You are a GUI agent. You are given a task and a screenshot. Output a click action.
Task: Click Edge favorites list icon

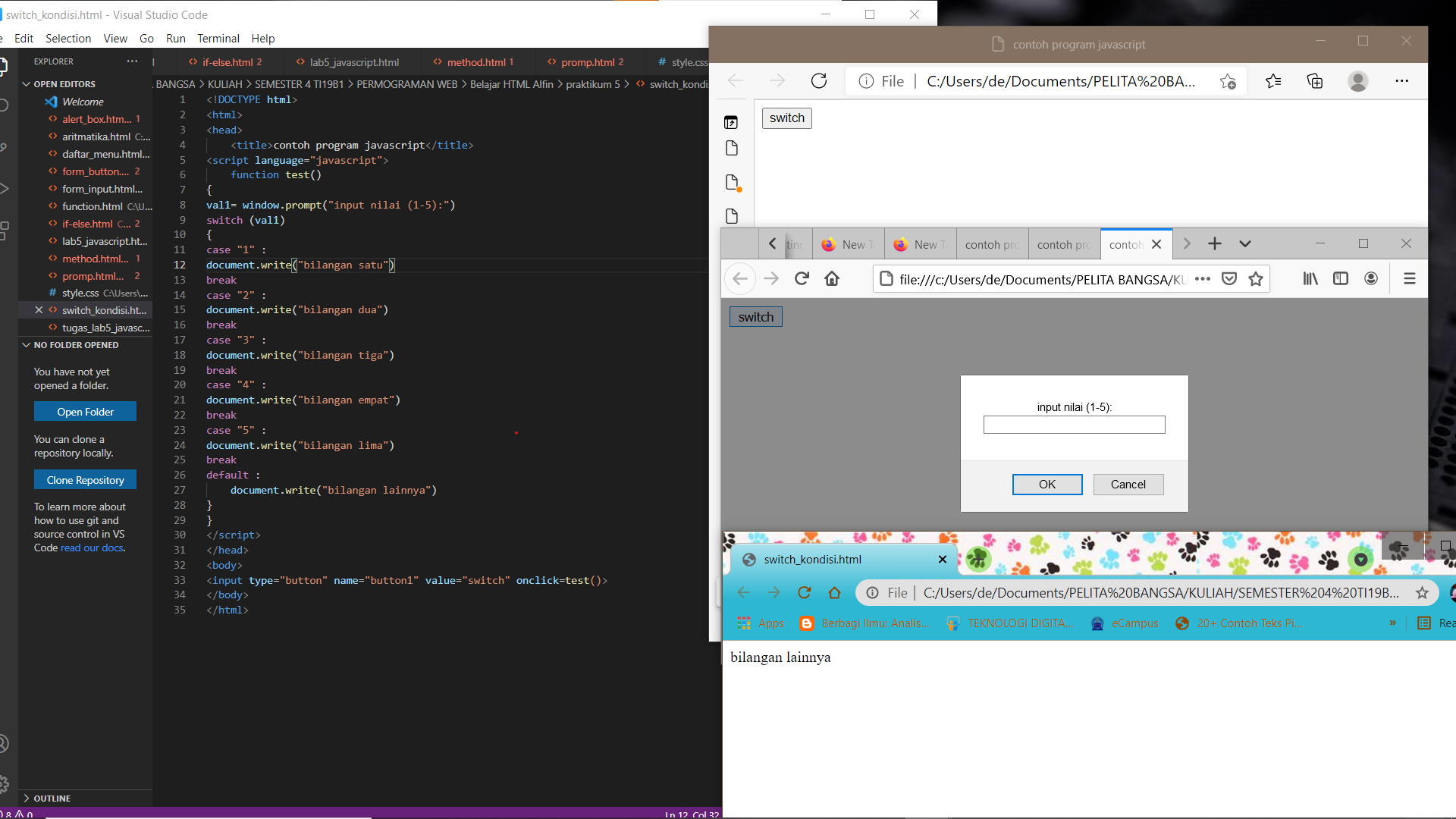(1273, 81)
